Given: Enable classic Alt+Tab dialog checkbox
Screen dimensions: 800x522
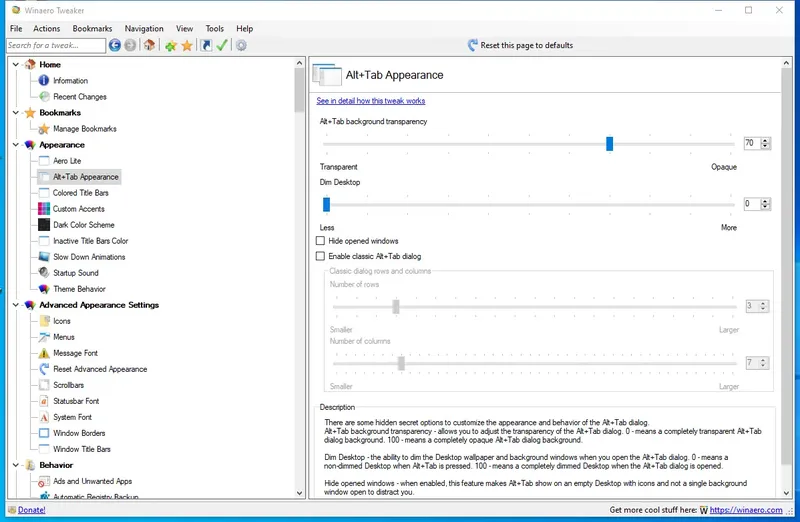Looking at the screenshot, I should pos(320,256).
